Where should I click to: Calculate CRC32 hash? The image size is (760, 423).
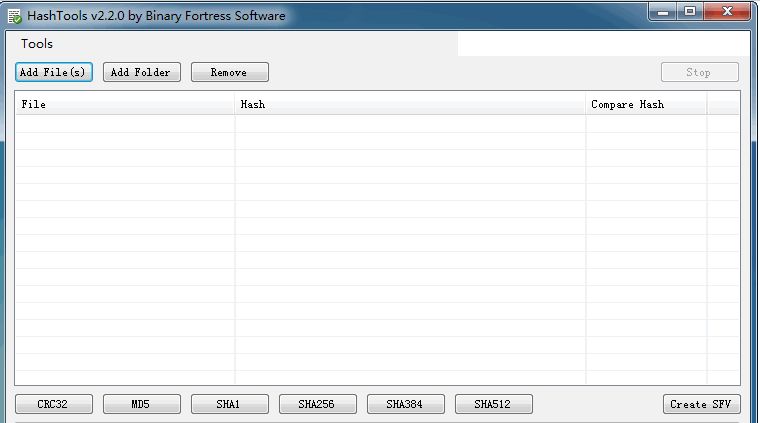point(54,404)
